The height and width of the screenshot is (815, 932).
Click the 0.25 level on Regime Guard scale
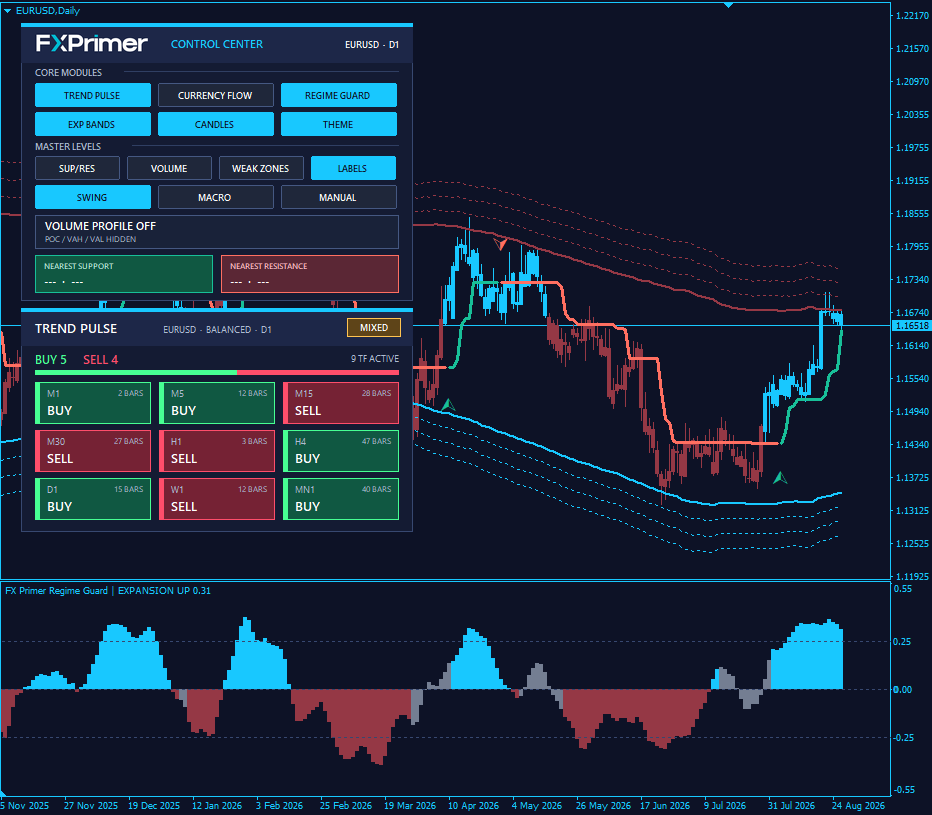[x=902, y=641]
